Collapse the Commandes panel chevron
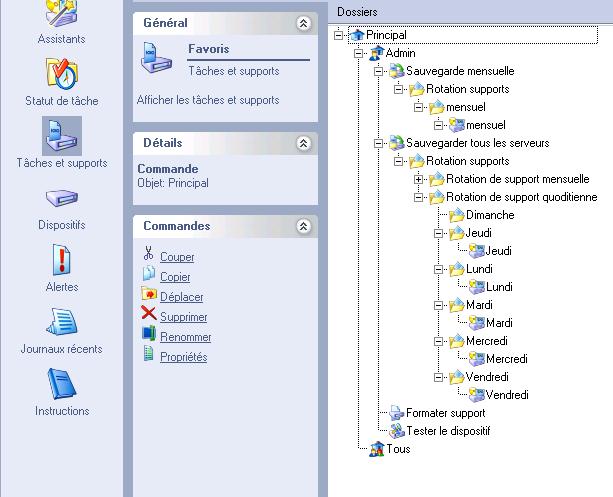Image resolution: width=613 pixels, height=497 pixels. [304, 227]
